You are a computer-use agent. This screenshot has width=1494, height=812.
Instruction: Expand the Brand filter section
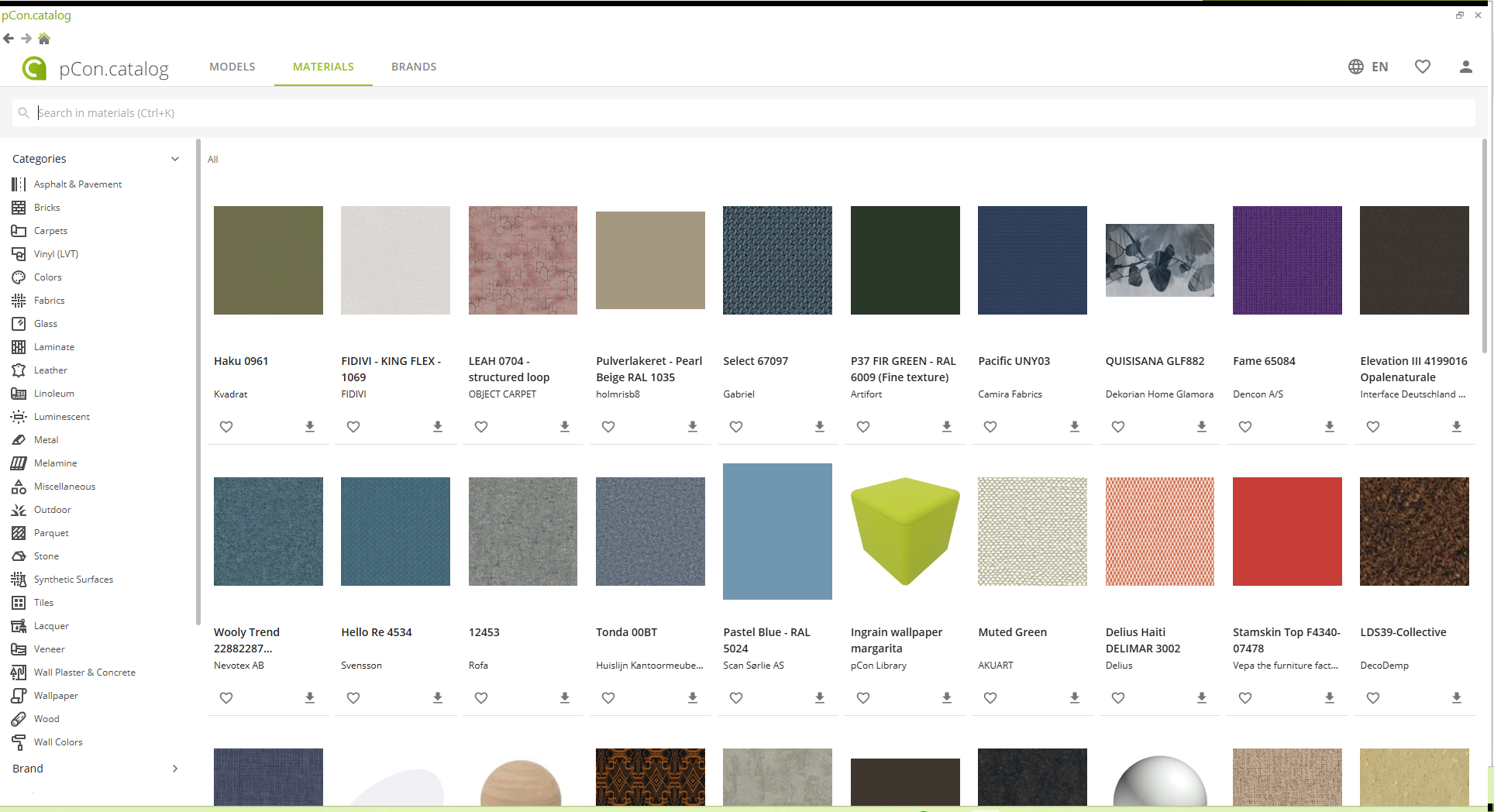tap(175, 769)
